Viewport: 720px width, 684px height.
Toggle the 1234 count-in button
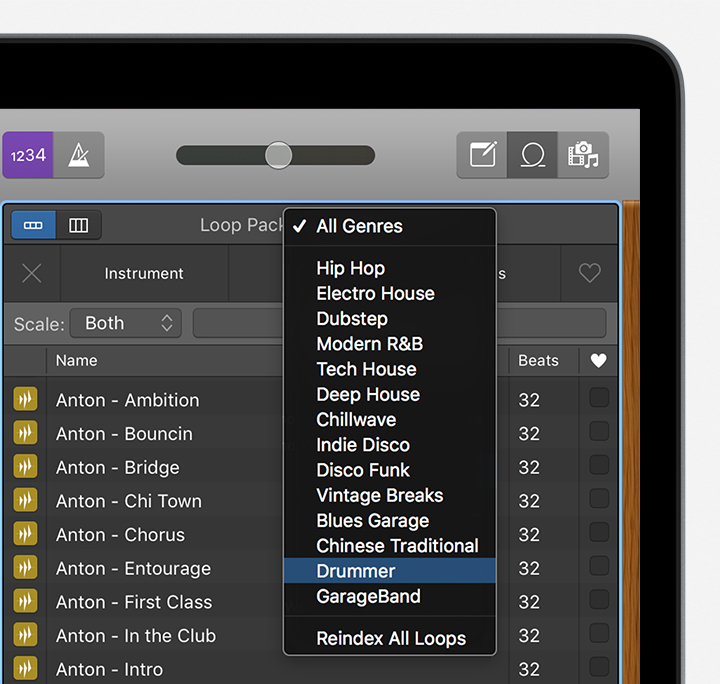pyautogui.click(x=28, y=155)
